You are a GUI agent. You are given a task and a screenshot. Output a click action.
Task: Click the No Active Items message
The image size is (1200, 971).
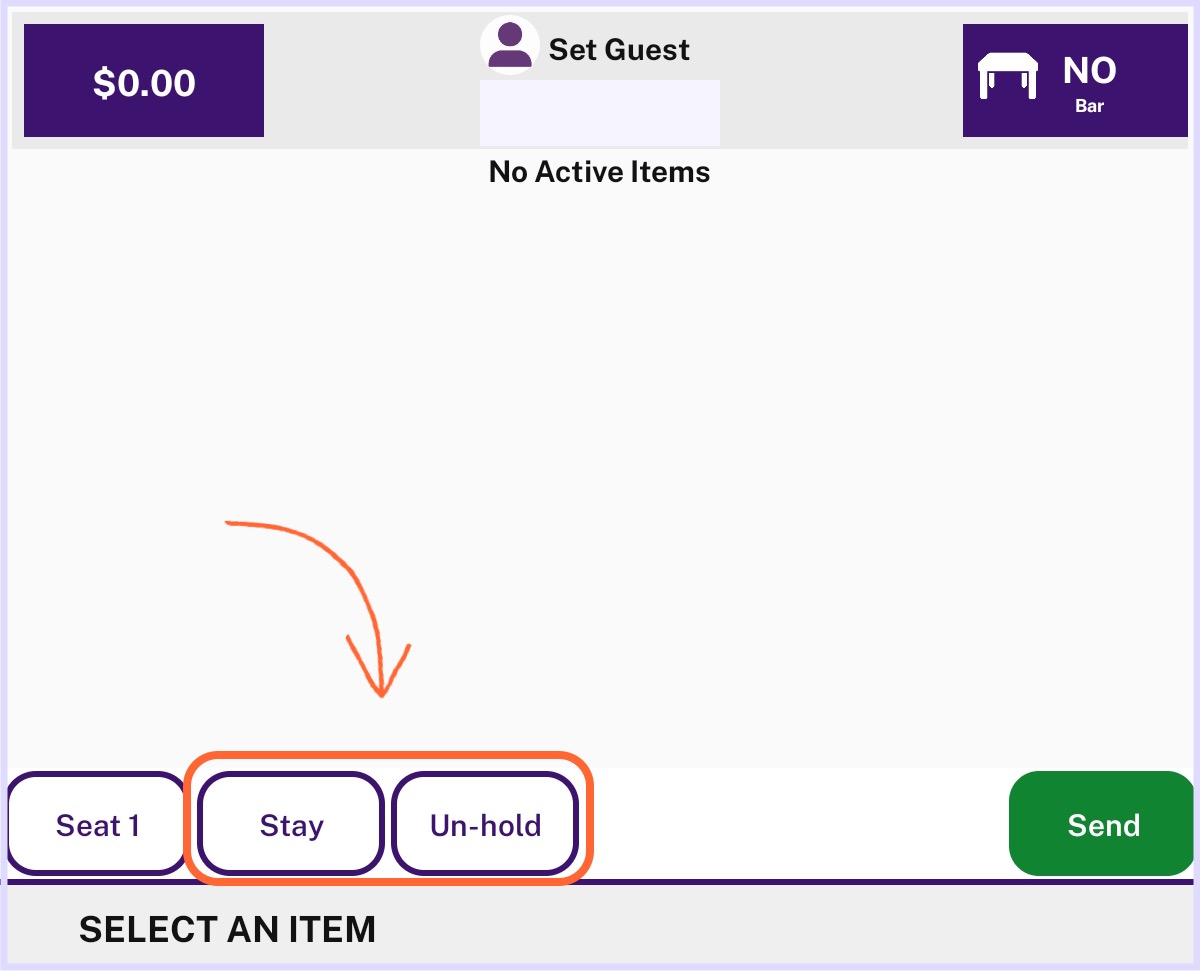click(x=599, y=172)
